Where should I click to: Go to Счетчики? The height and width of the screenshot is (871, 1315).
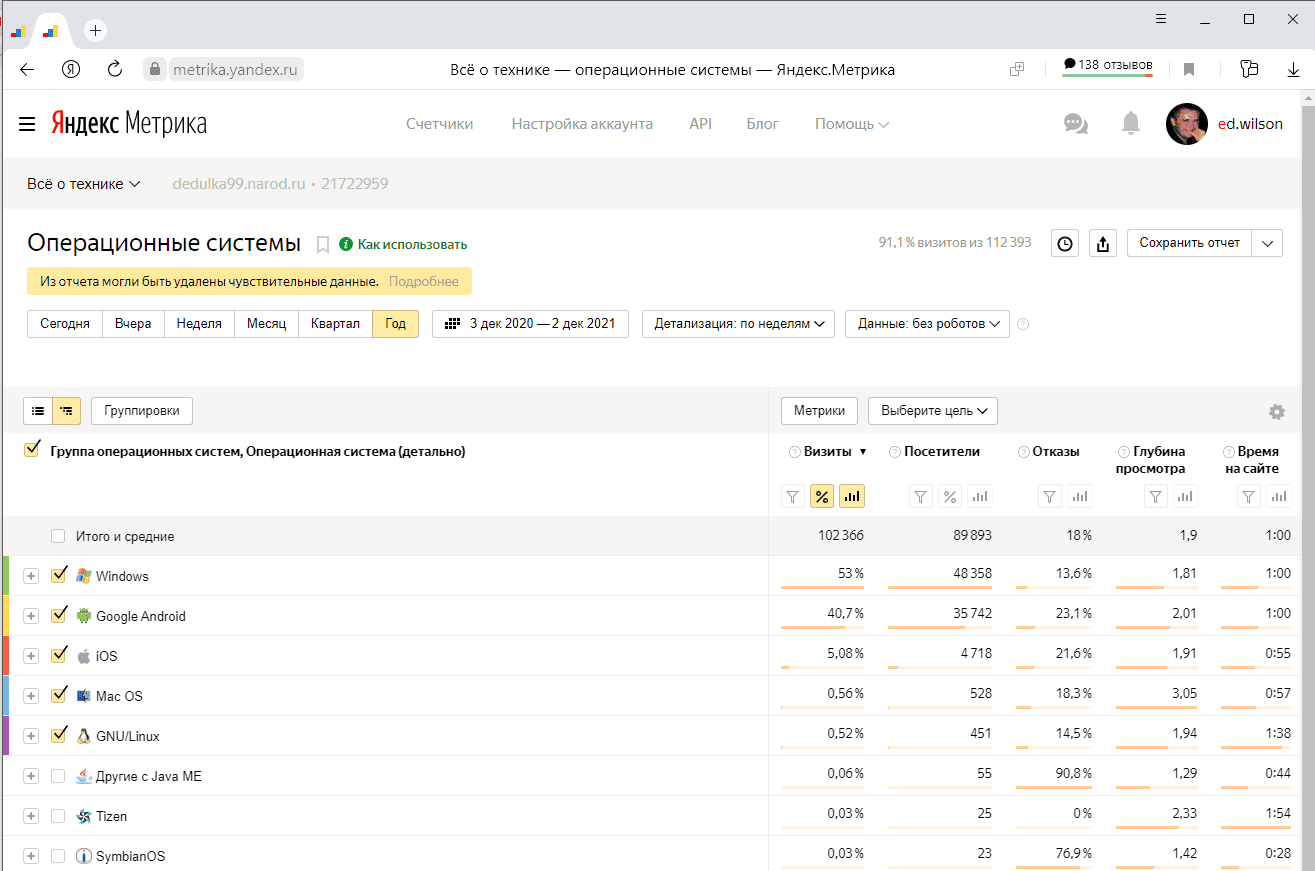(x=440, y=124)
